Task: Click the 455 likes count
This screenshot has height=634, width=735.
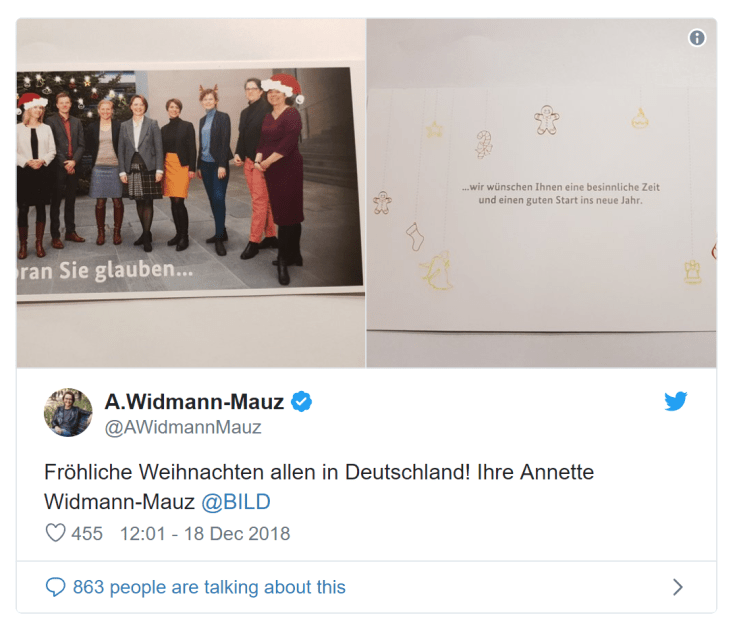Action: click(87, 534)
